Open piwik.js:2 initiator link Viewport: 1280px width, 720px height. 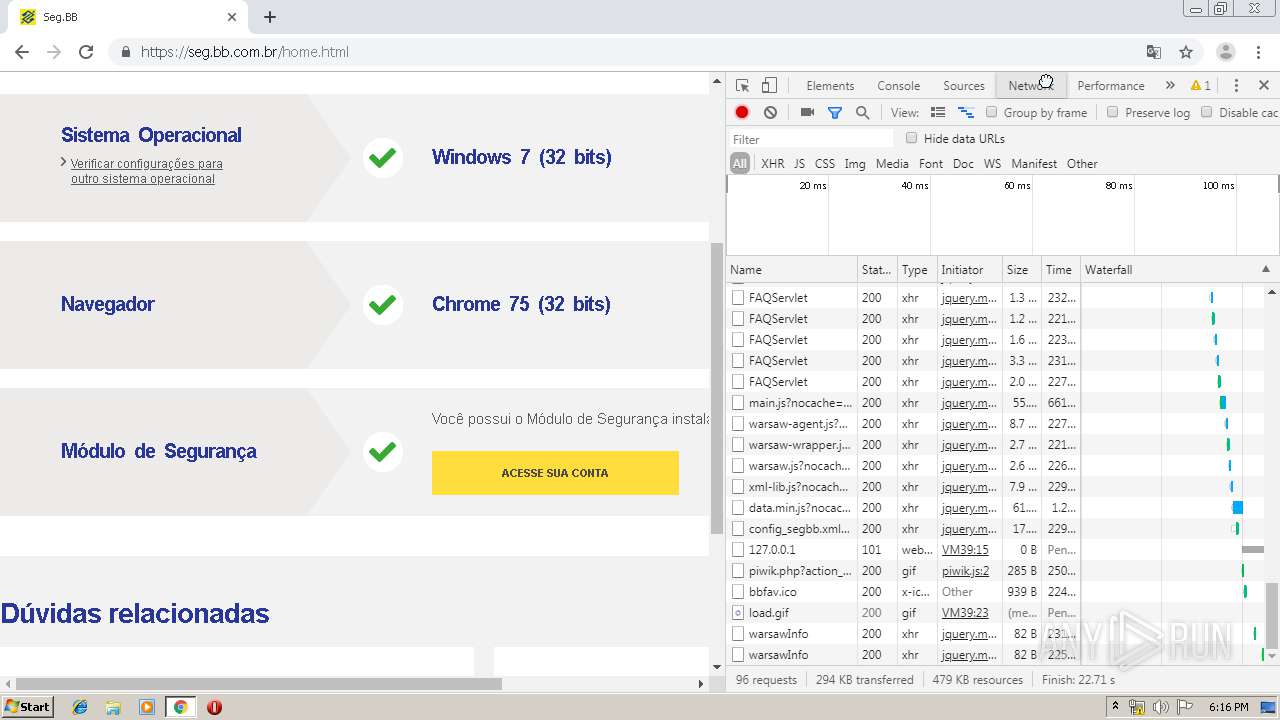tap(966, 571)
